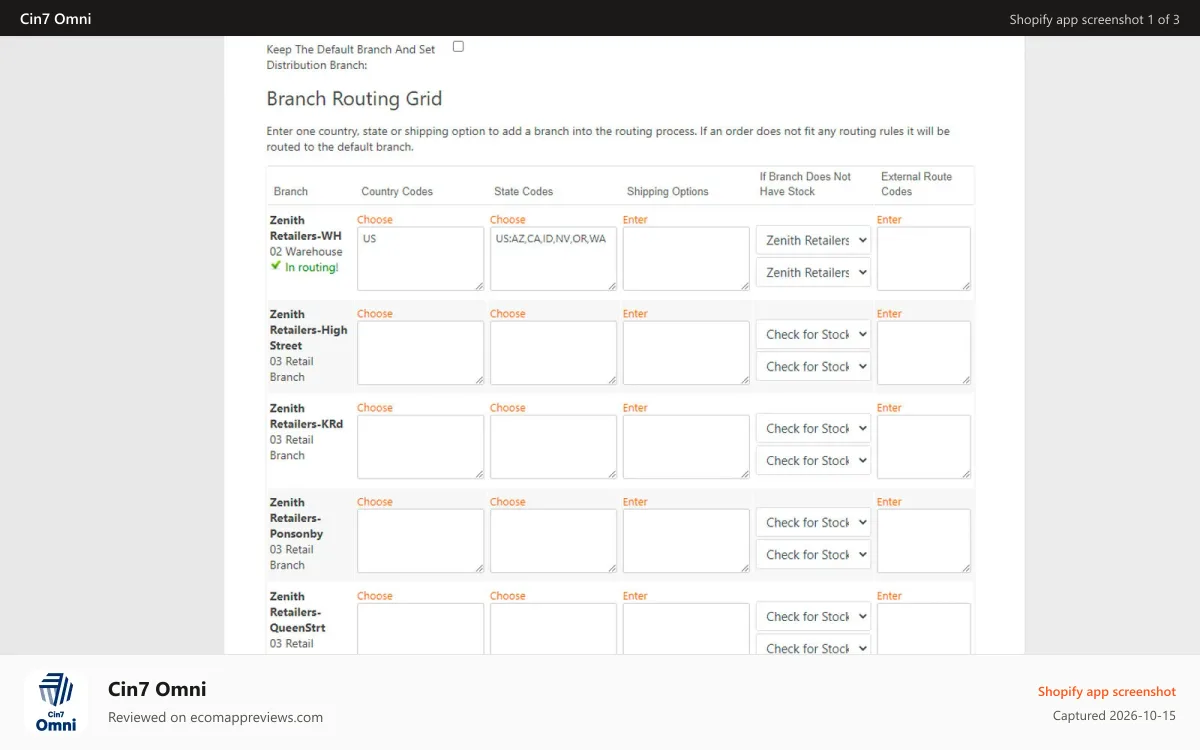1200x750 pixels.
Task: Click Choose link above Retailers-KRd Country Codes
Action: tap(375, 408)
